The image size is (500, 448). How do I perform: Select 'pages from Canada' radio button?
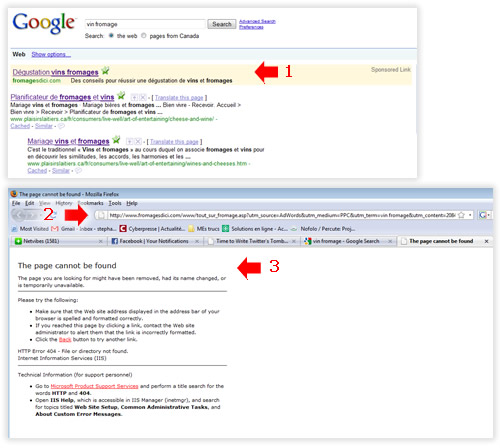click(x=144, y=36)
